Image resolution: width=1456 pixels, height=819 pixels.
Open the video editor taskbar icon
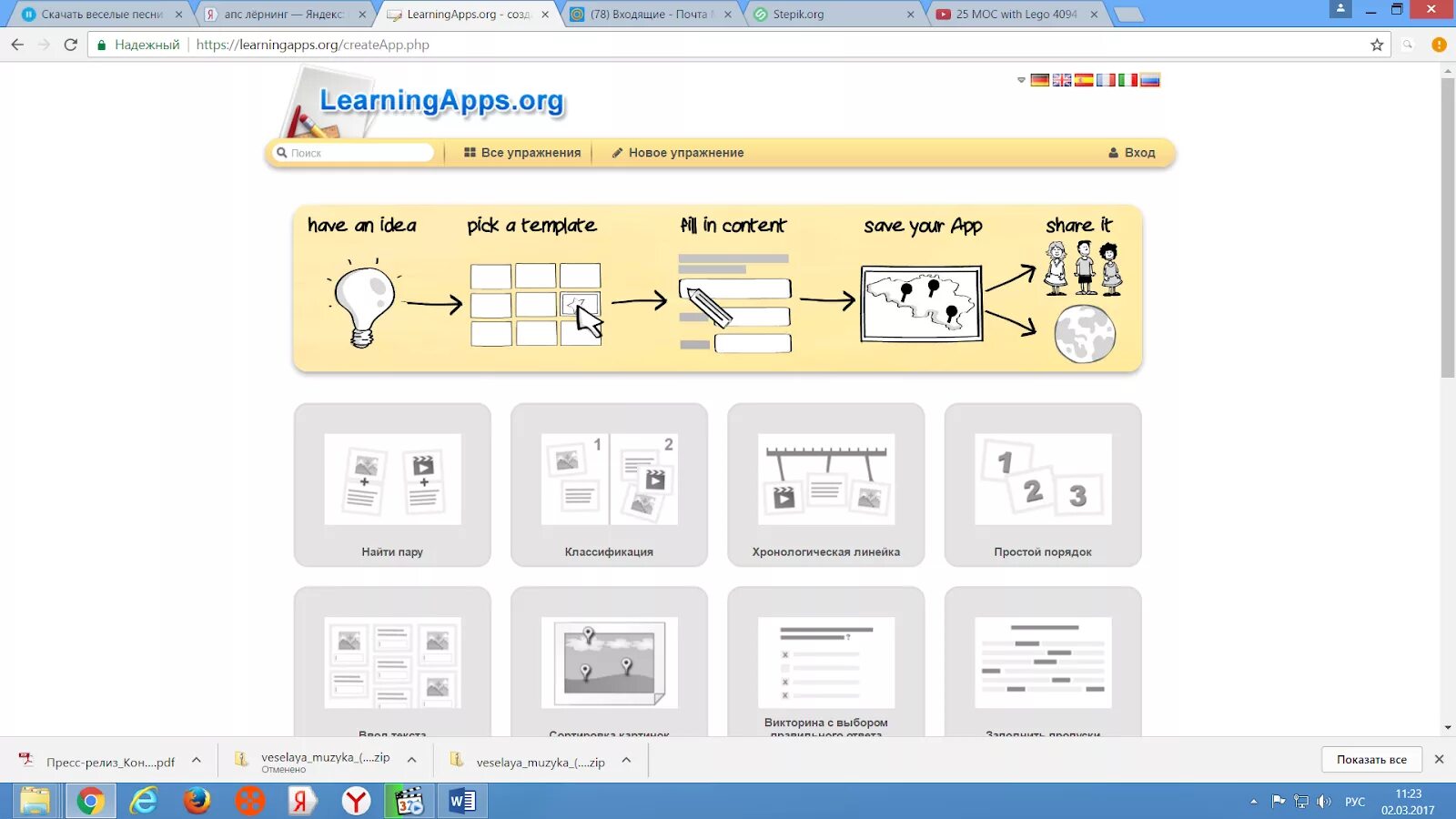(x=409, y=801)
